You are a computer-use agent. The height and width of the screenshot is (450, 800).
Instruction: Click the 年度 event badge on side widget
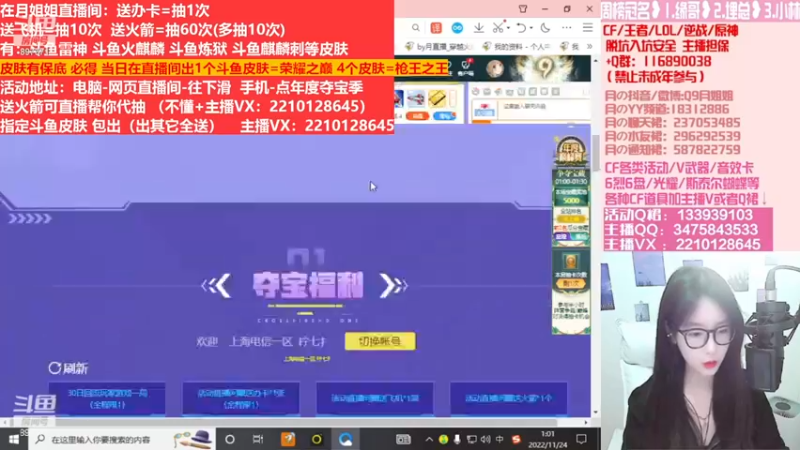pyautogui.click(x=570, y=152)
